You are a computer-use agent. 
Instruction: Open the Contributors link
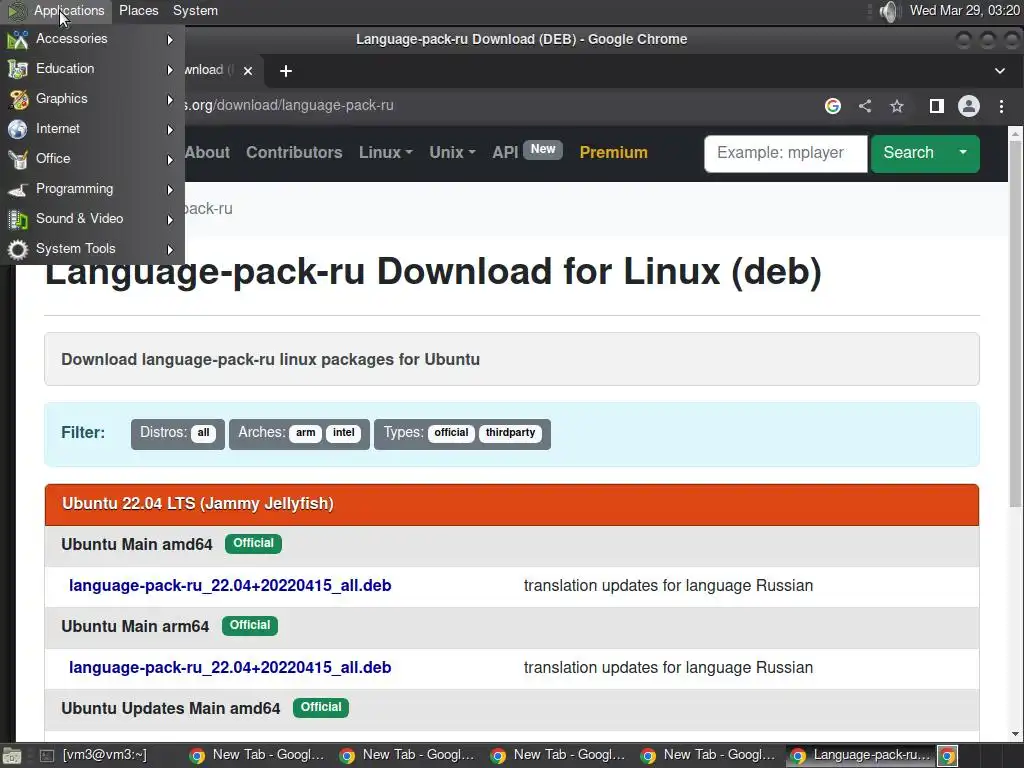tap(294, 152)
